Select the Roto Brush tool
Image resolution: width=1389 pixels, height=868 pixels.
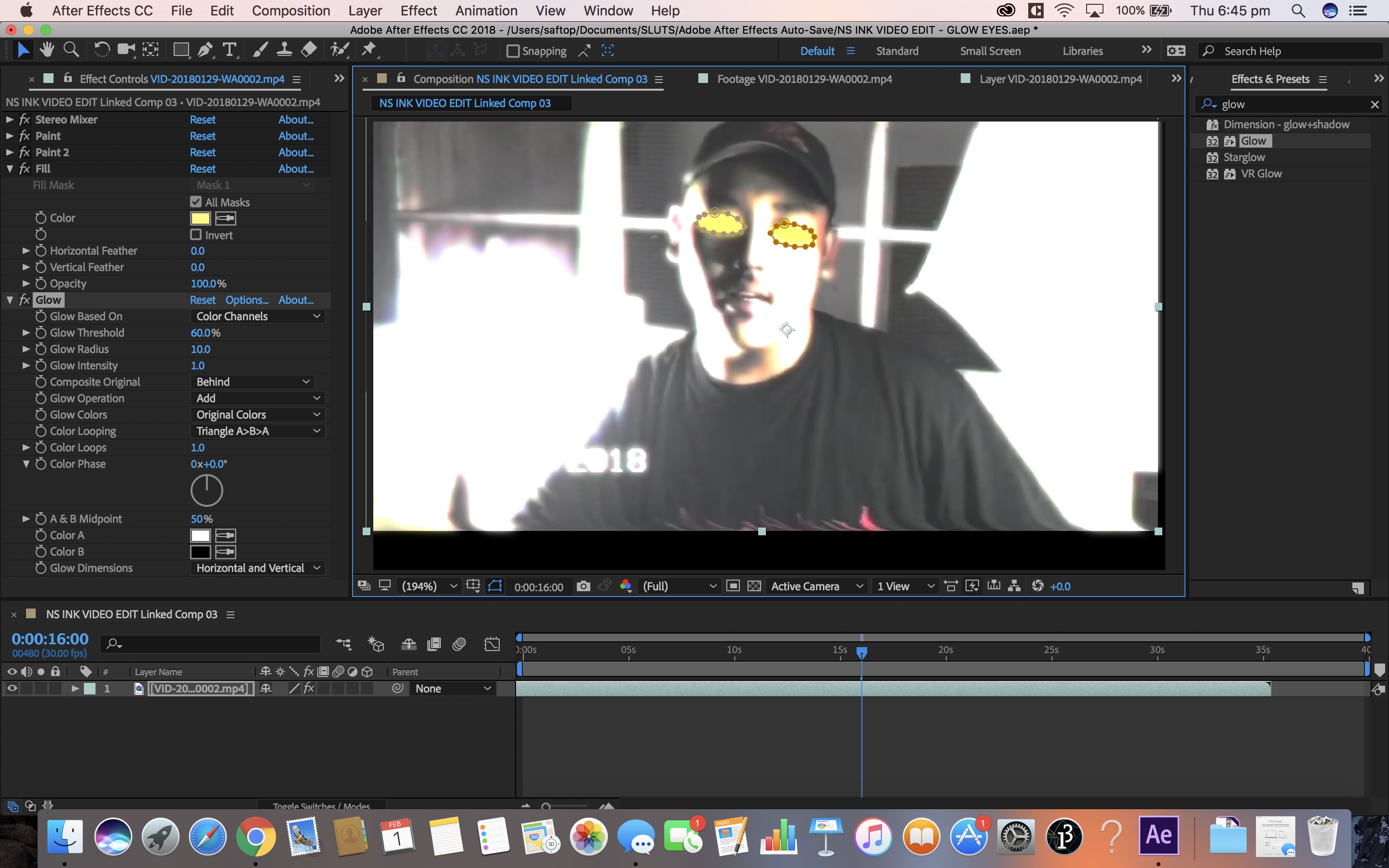pyautogui.click(x=340, y=51)
